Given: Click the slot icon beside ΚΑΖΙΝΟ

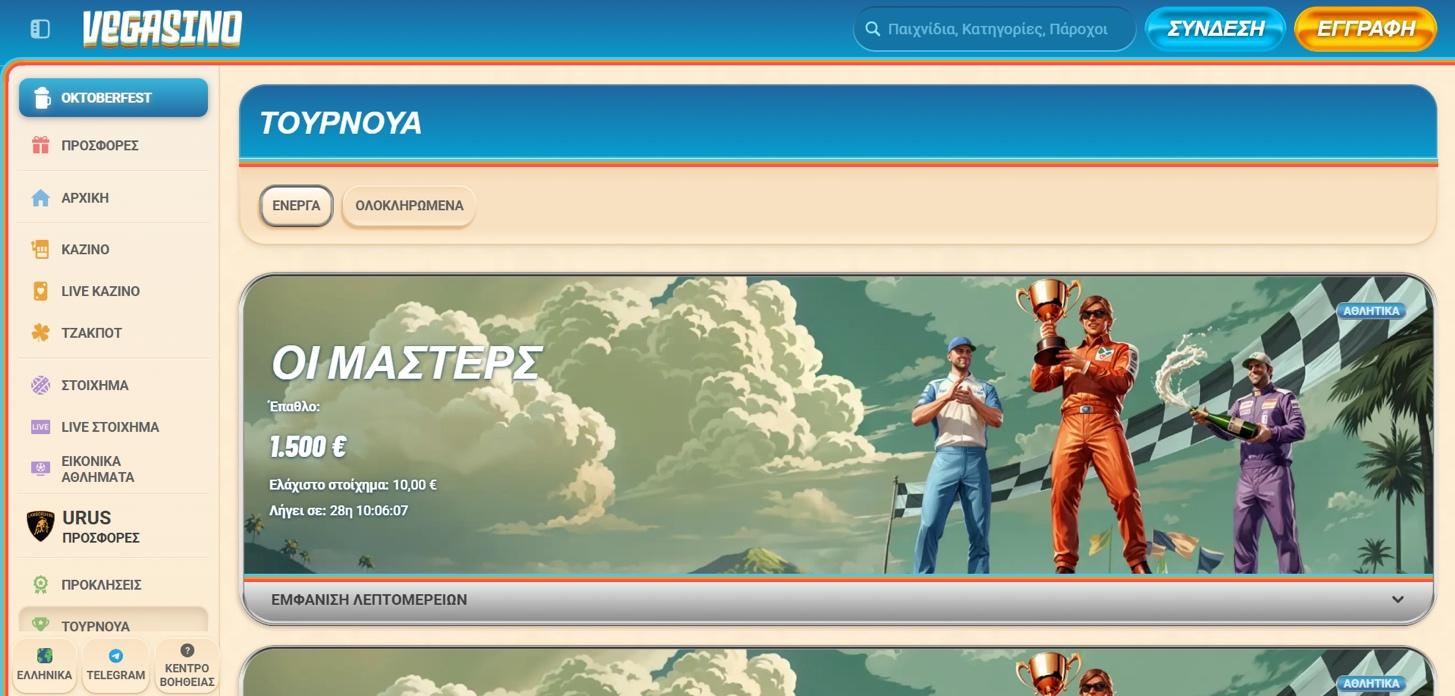Looking at the screenshot, I should 40,249.
